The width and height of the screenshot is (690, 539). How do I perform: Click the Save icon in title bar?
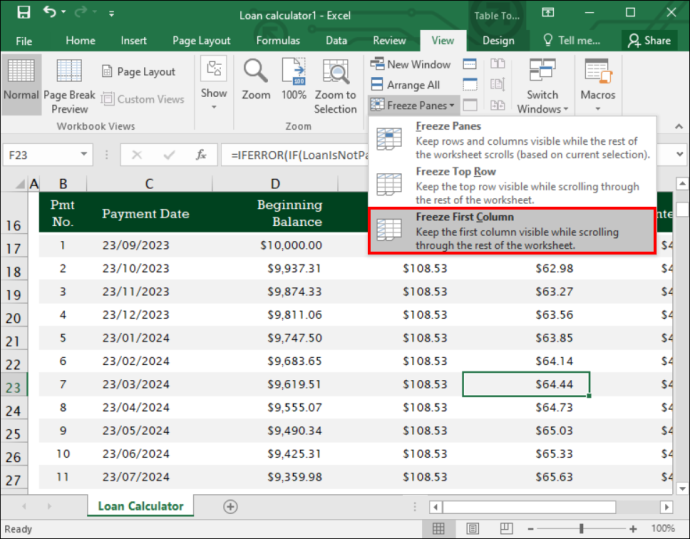23,12
